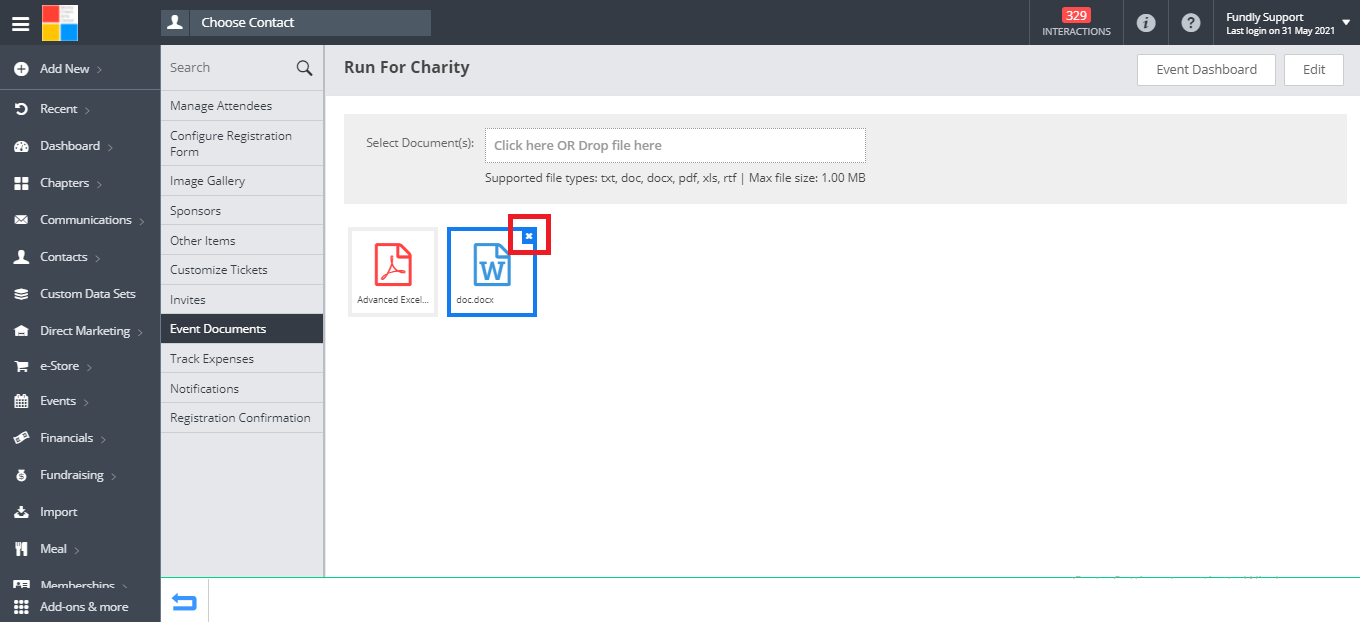The height and width of the screenshot is (623, 1366).
Task: Expand the Add New chevron arrow
Action: click(100, 70)
